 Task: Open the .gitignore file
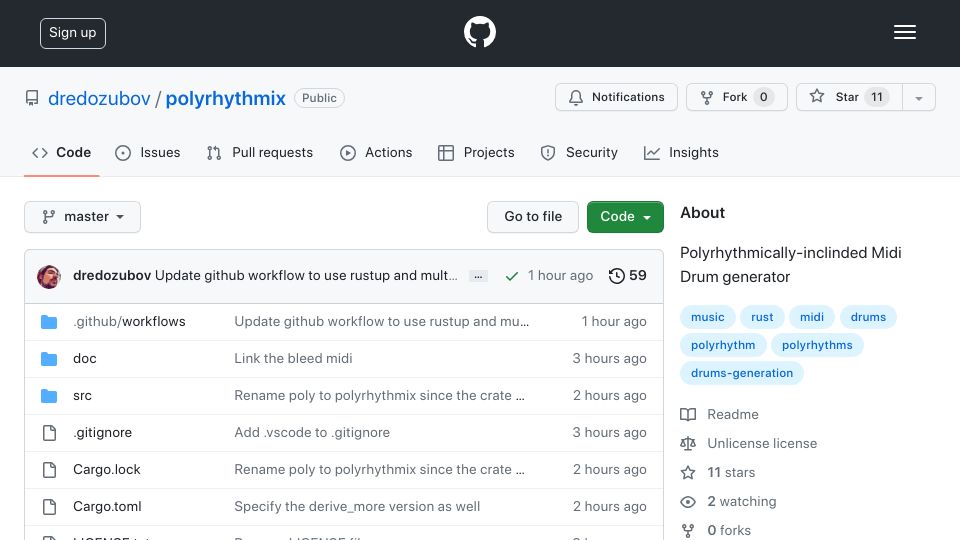[x=102, y=432]
